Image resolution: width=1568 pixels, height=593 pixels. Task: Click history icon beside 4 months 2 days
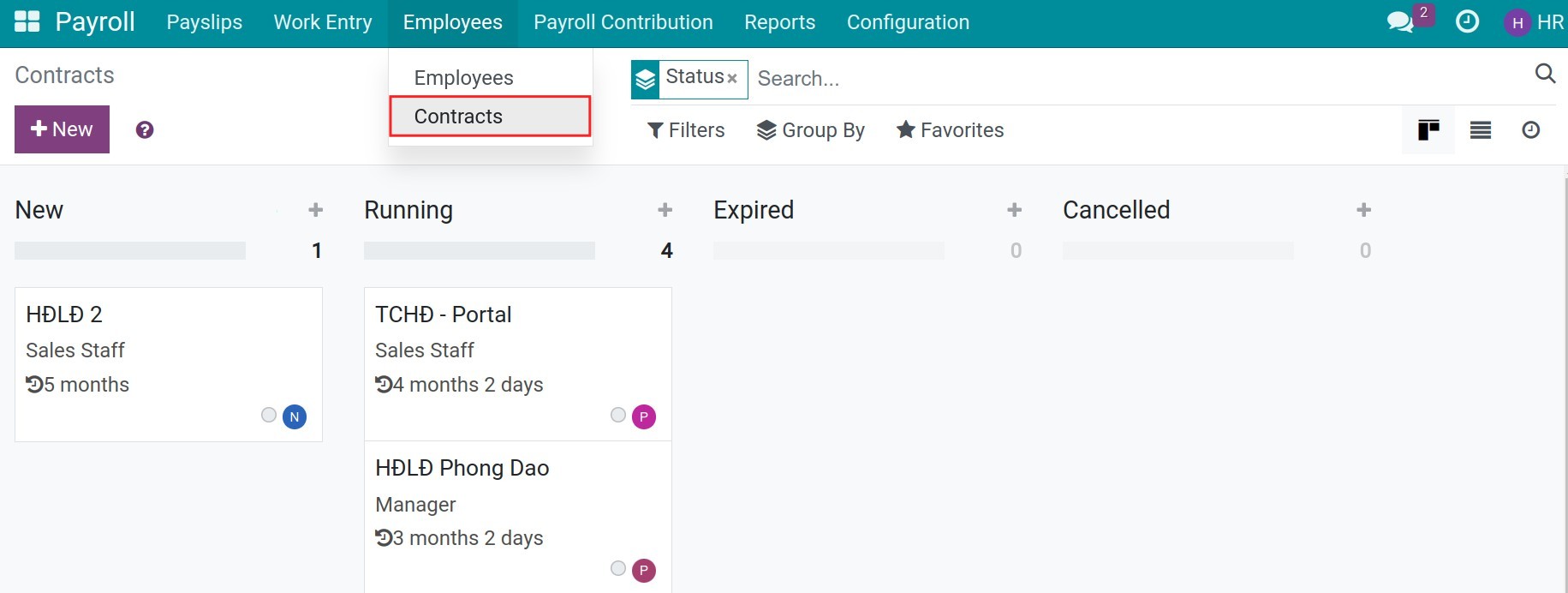click(x=384, y=385)
